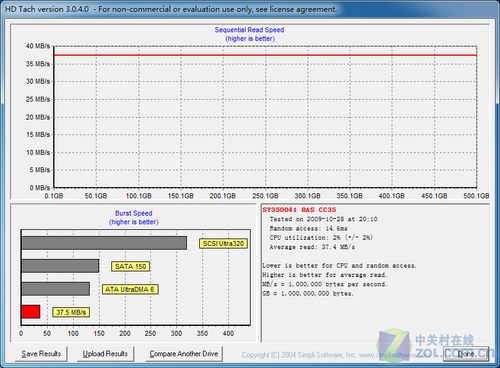Click 'GB = 1,000,000,000 bytes' line
500x368 pixels.
308,294
